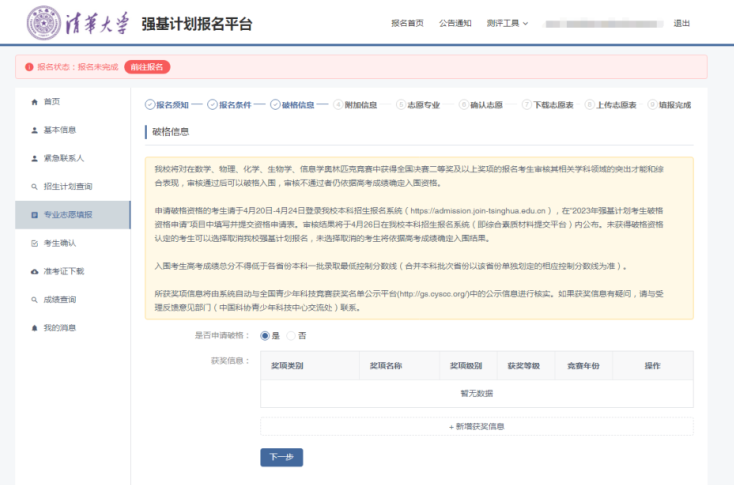Click the 确认志愿 step label
734x485 pixels.
[486, 105]
